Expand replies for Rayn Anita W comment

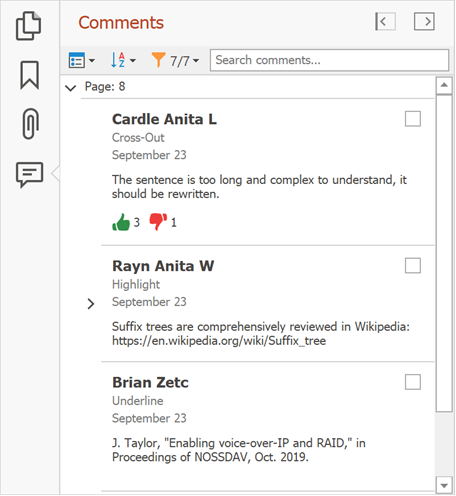coord(91,304)
